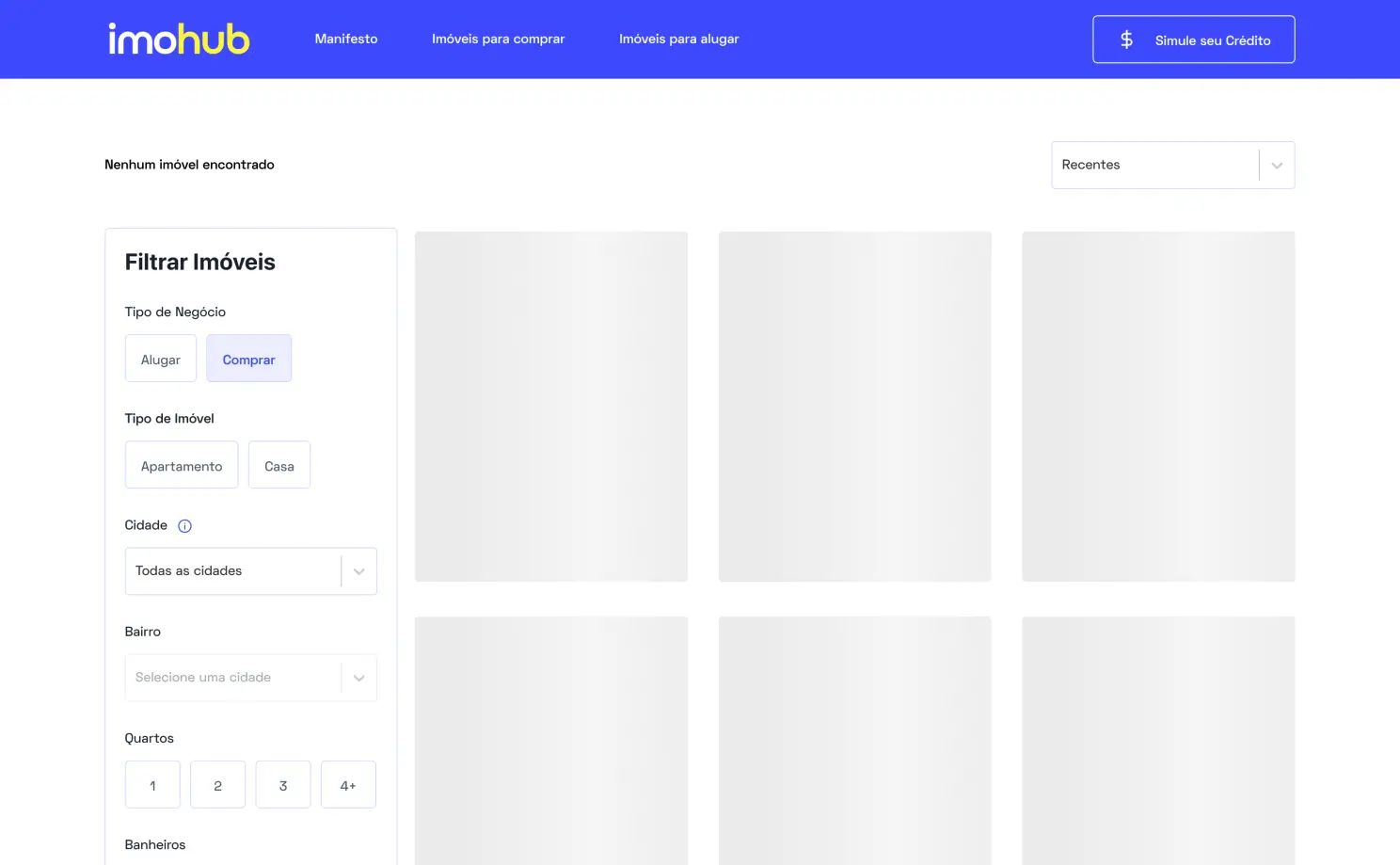Toggle the Apartamento property type
The width and height of the screenshot is (1400, 865).
181,465
